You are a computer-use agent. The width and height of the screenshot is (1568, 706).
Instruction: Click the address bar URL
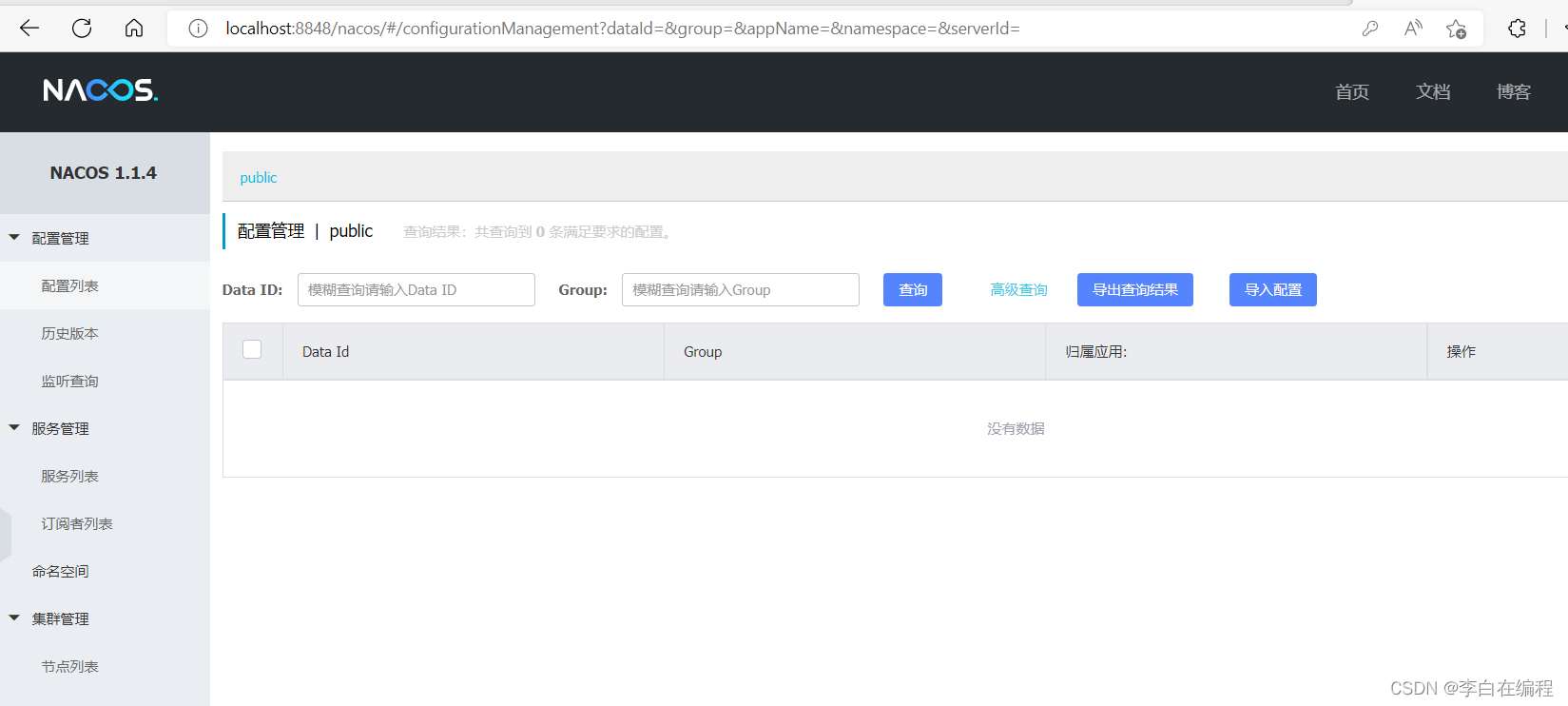[623, 29]
